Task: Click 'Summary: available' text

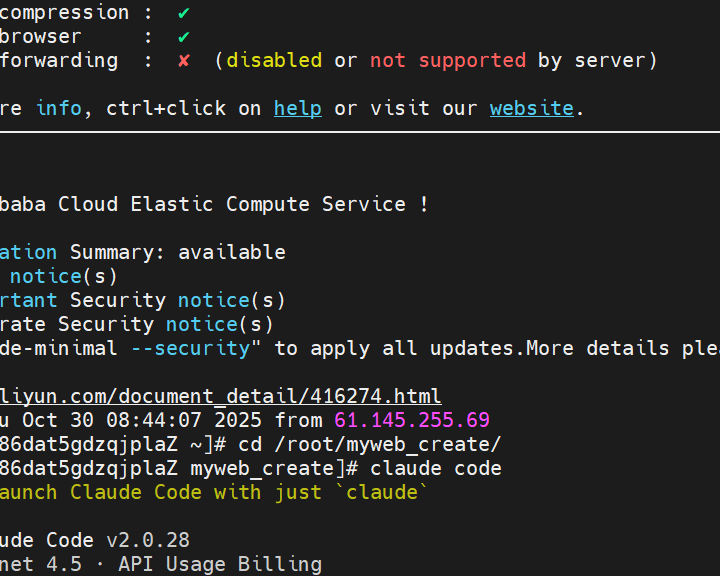Action: point(178,252)
